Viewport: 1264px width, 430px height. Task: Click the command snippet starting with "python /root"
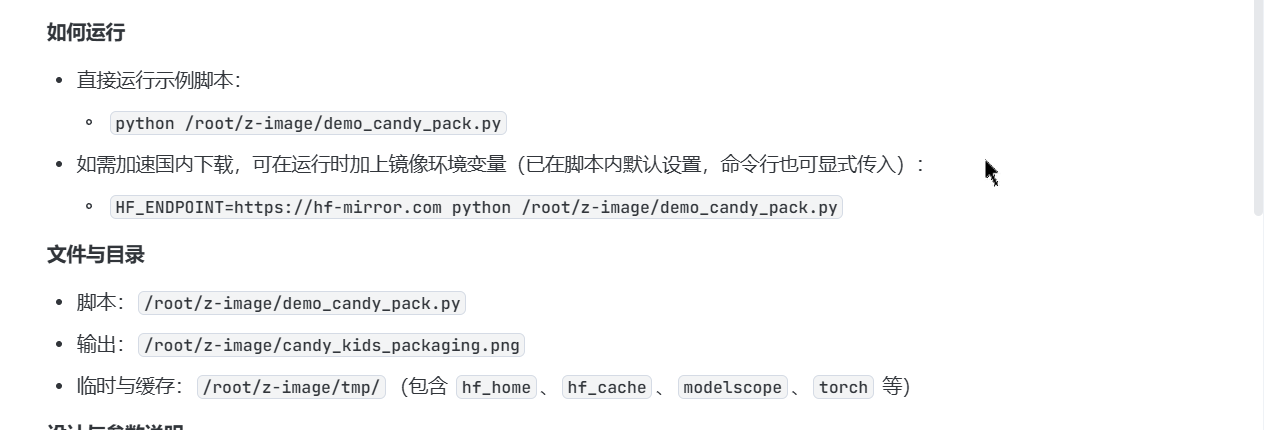pos(308,124)
